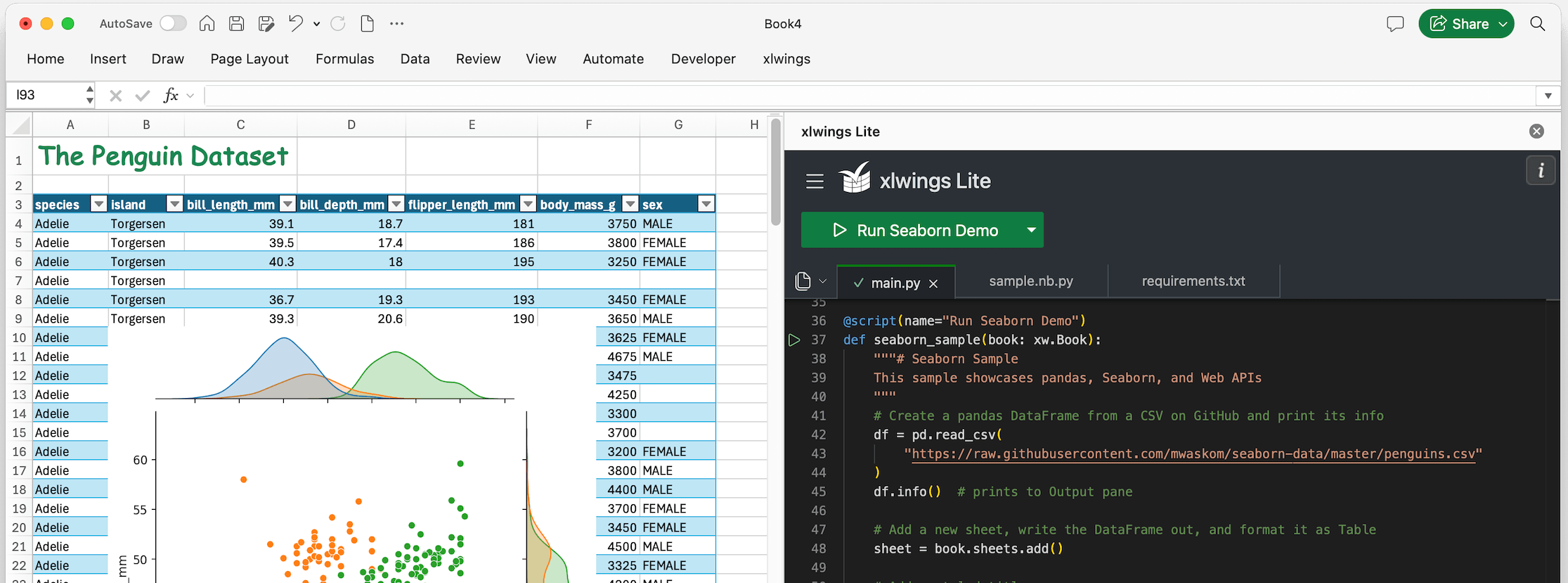Switch to the requirements.txt tab
Image resolution: width=1568 pixels, height=583 pixels.
tap(1193, 281)
